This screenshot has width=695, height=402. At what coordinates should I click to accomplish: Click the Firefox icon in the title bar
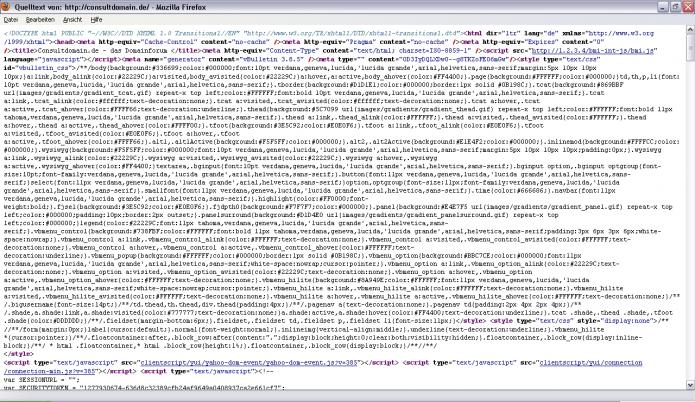[x=5, y=7]
